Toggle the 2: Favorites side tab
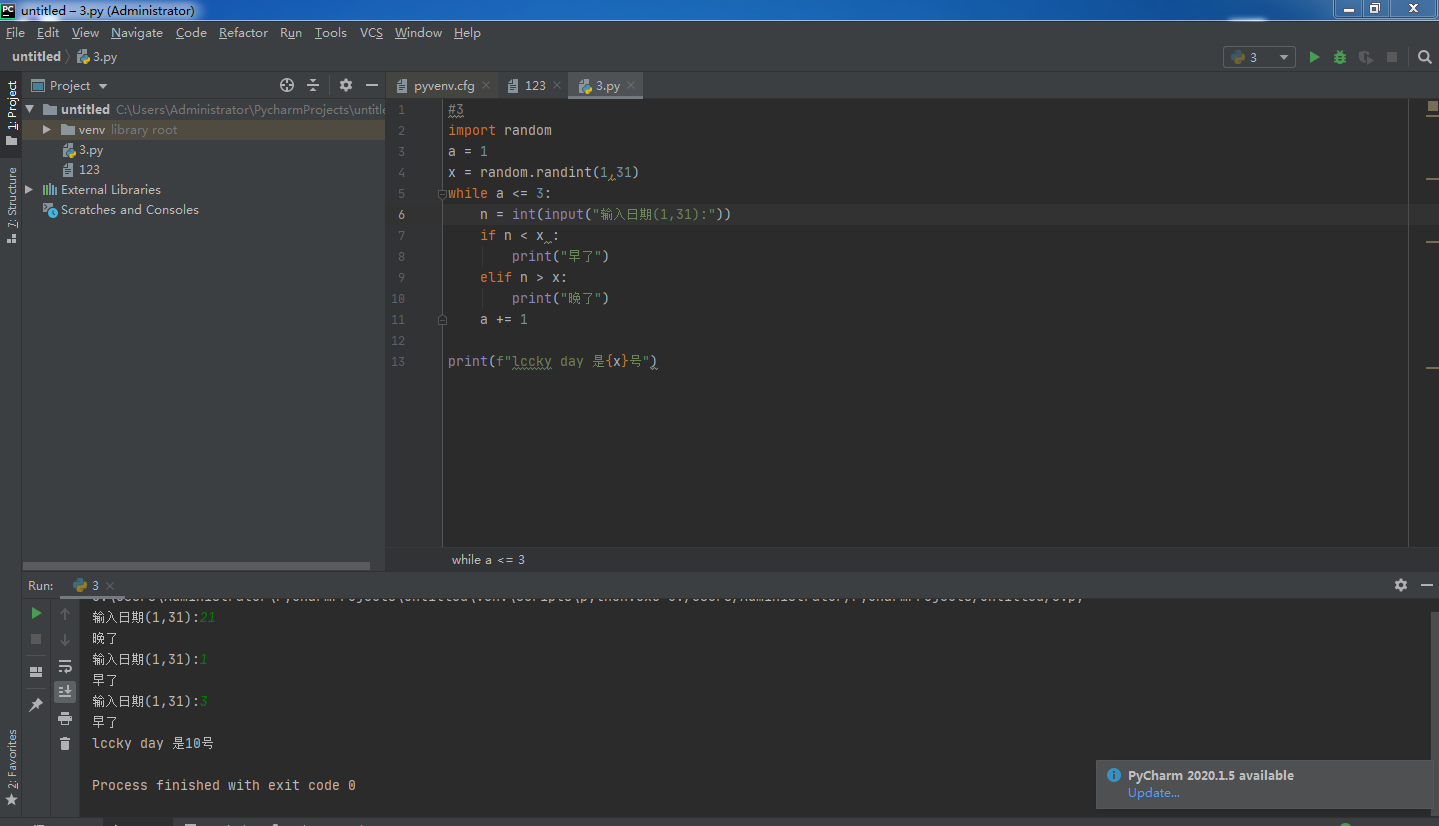1439x826 pixels. tap(11, 768)
